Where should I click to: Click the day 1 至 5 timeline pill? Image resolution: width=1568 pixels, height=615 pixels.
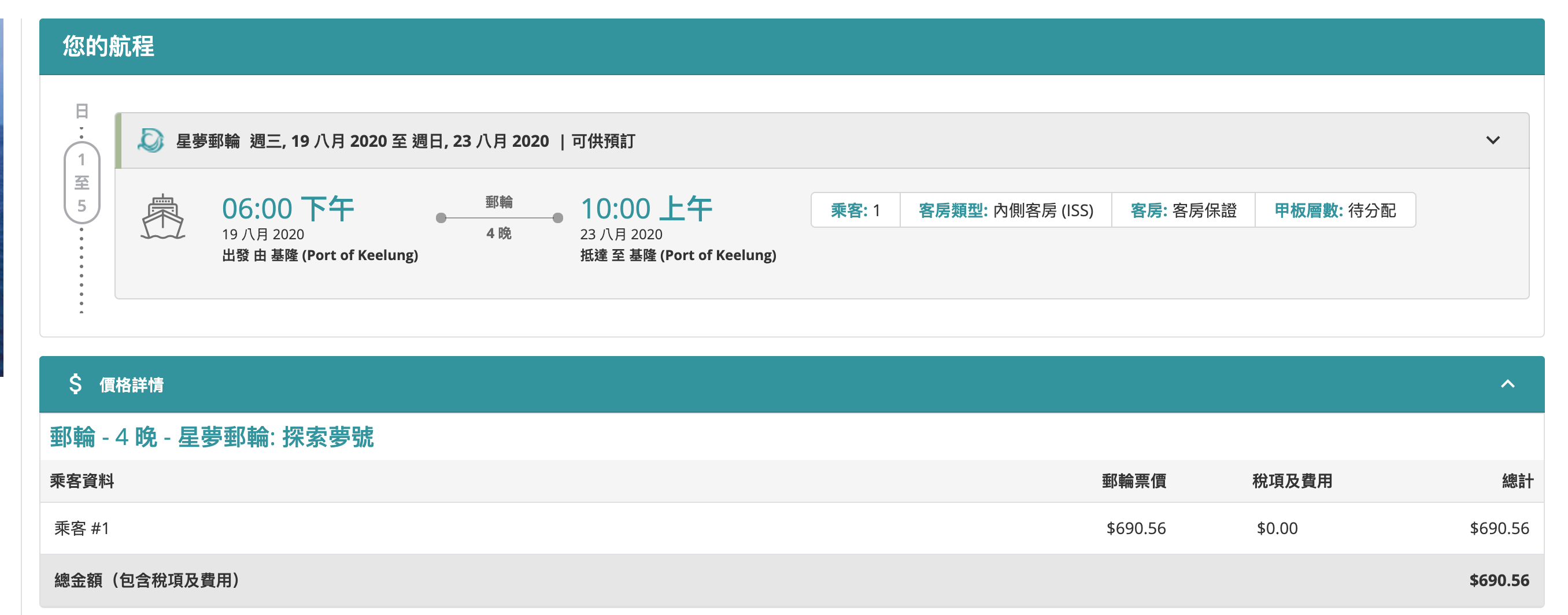click(x=82, y=183)
